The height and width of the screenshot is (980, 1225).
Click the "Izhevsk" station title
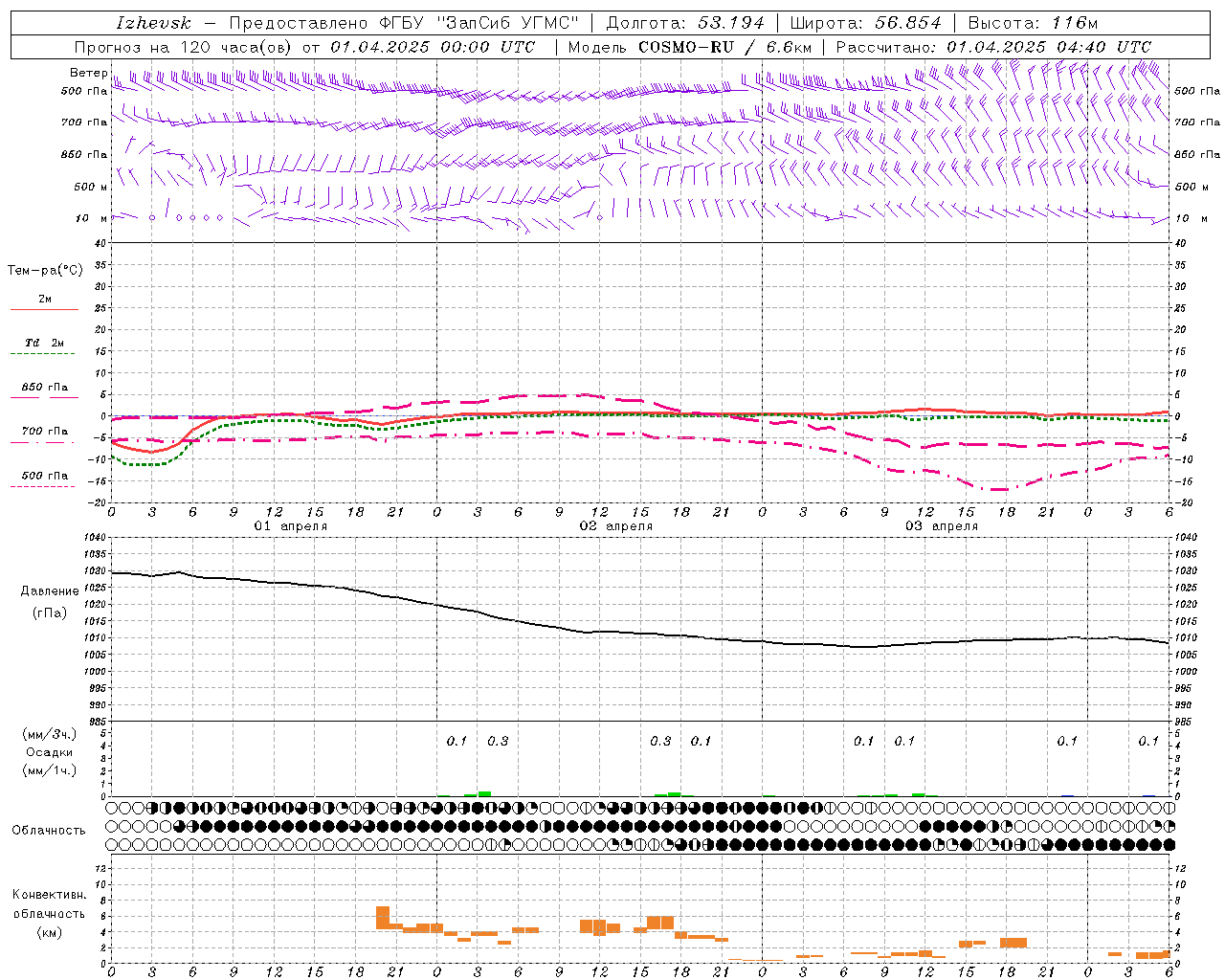click(153, 23)
